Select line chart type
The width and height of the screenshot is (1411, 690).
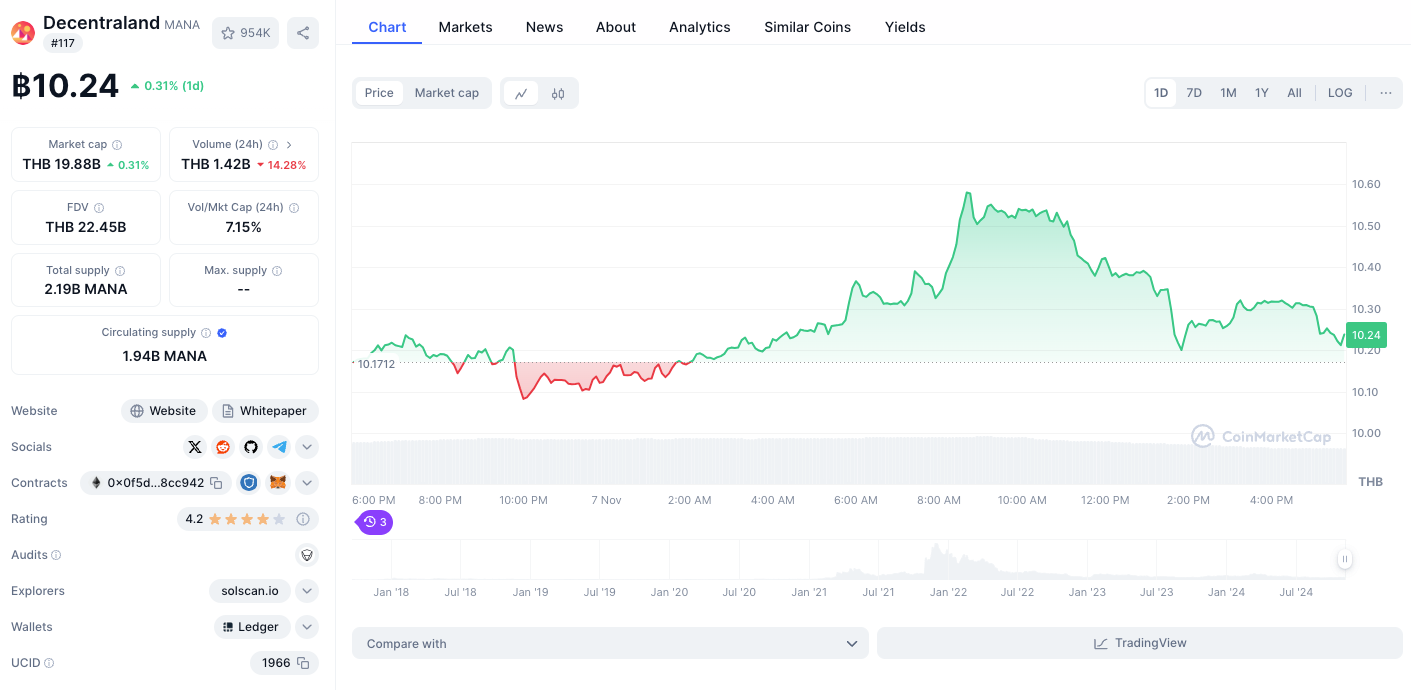521,93
